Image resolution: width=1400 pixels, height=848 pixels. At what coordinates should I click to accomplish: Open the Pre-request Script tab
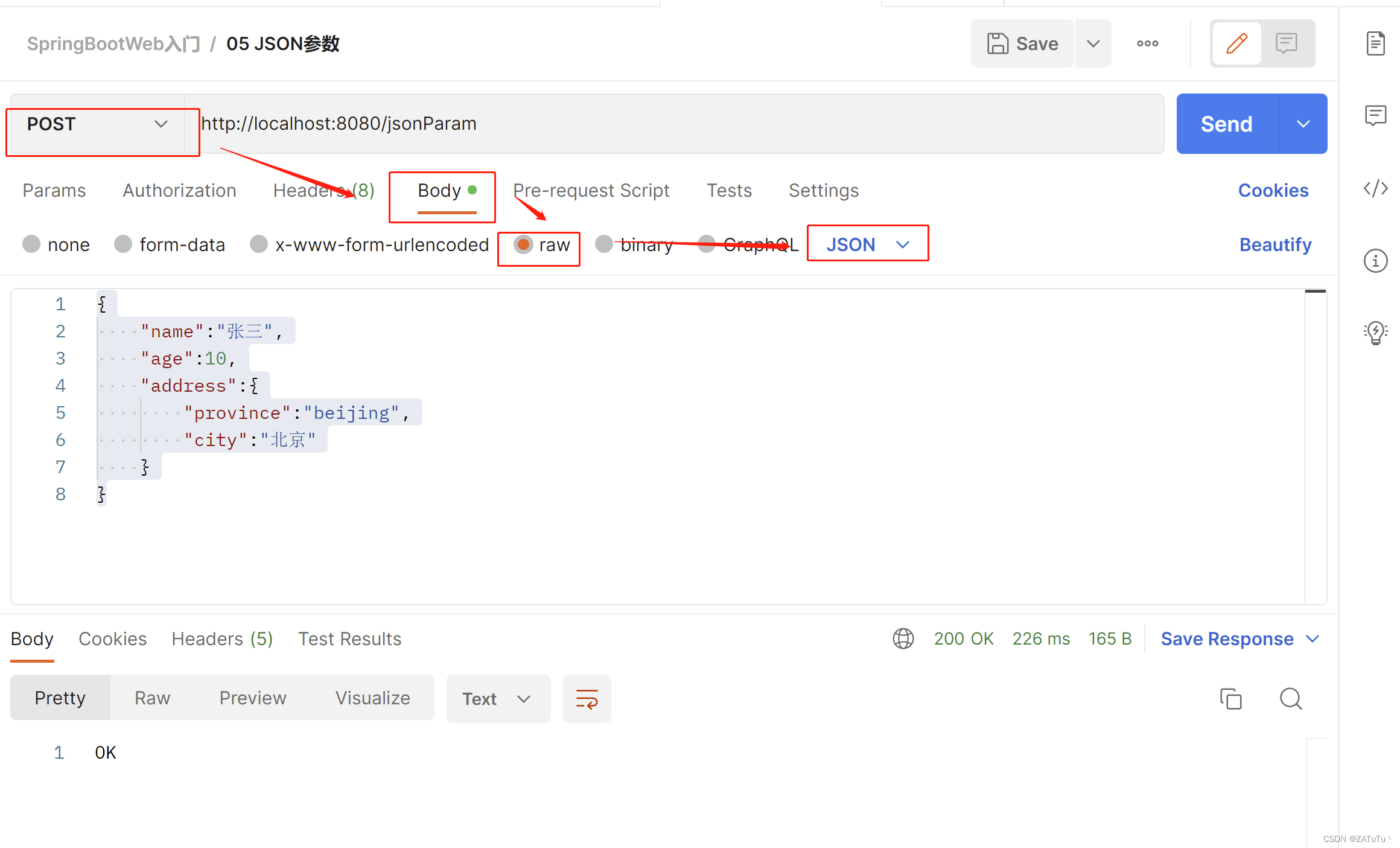tap(591, 191)
